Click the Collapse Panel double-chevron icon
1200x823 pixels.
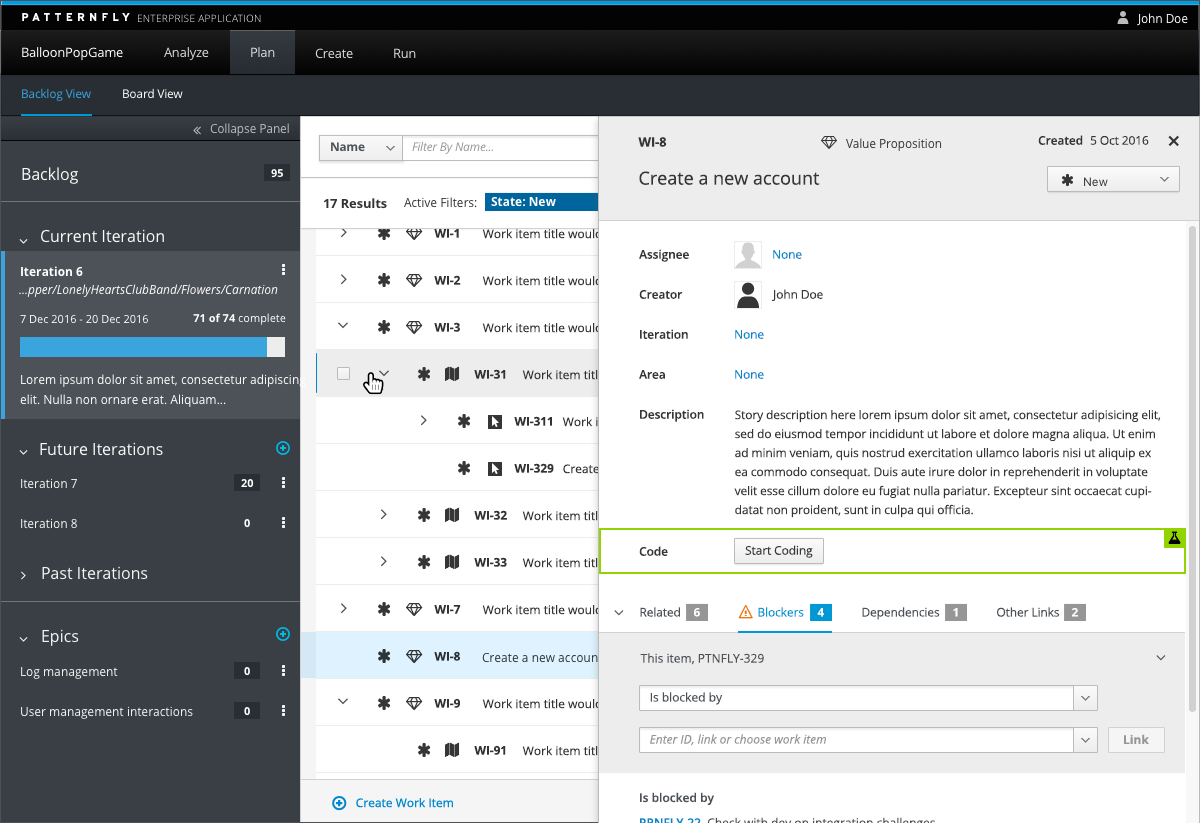[197, 129]
